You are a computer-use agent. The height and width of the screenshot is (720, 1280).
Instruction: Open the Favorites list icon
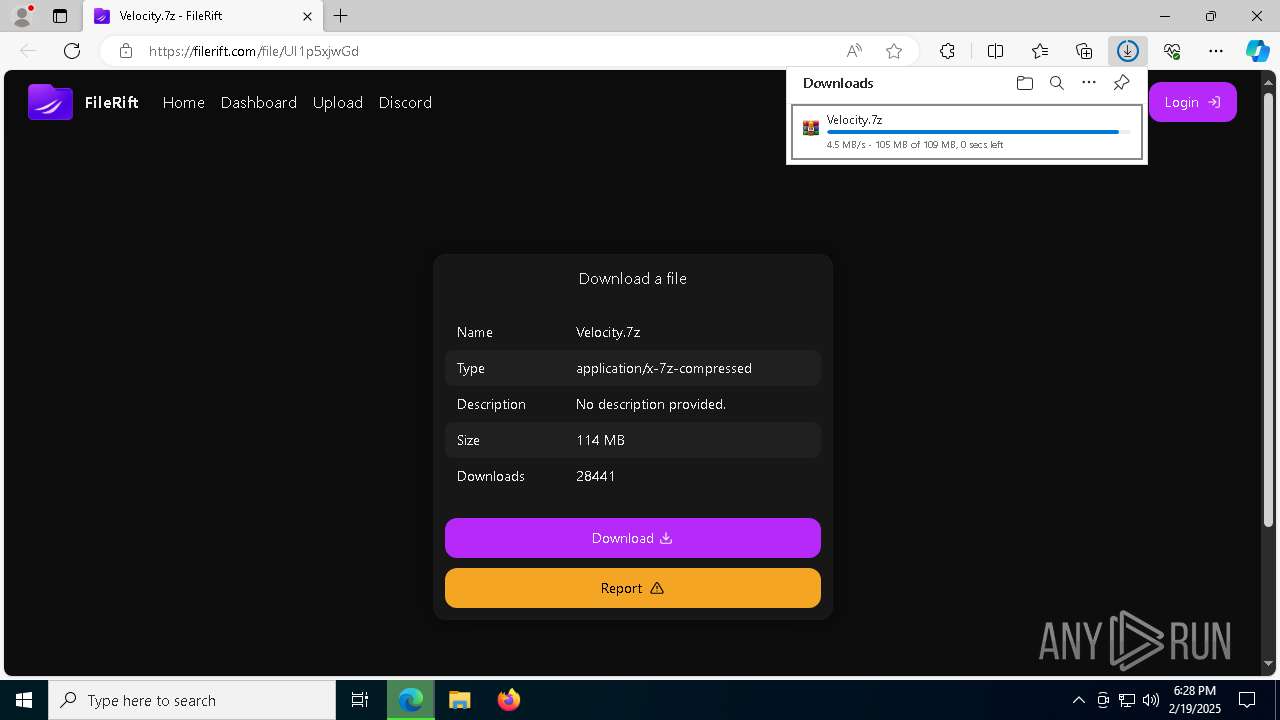[x=1040, y=51]
